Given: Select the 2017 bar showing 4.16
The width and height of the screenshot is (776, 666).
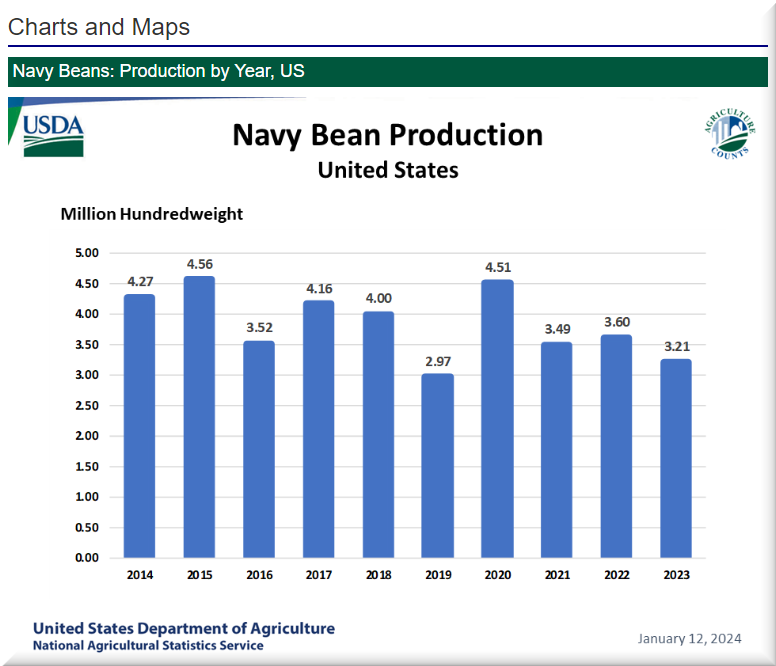Looking at the screenshot, I should (318, 428).
